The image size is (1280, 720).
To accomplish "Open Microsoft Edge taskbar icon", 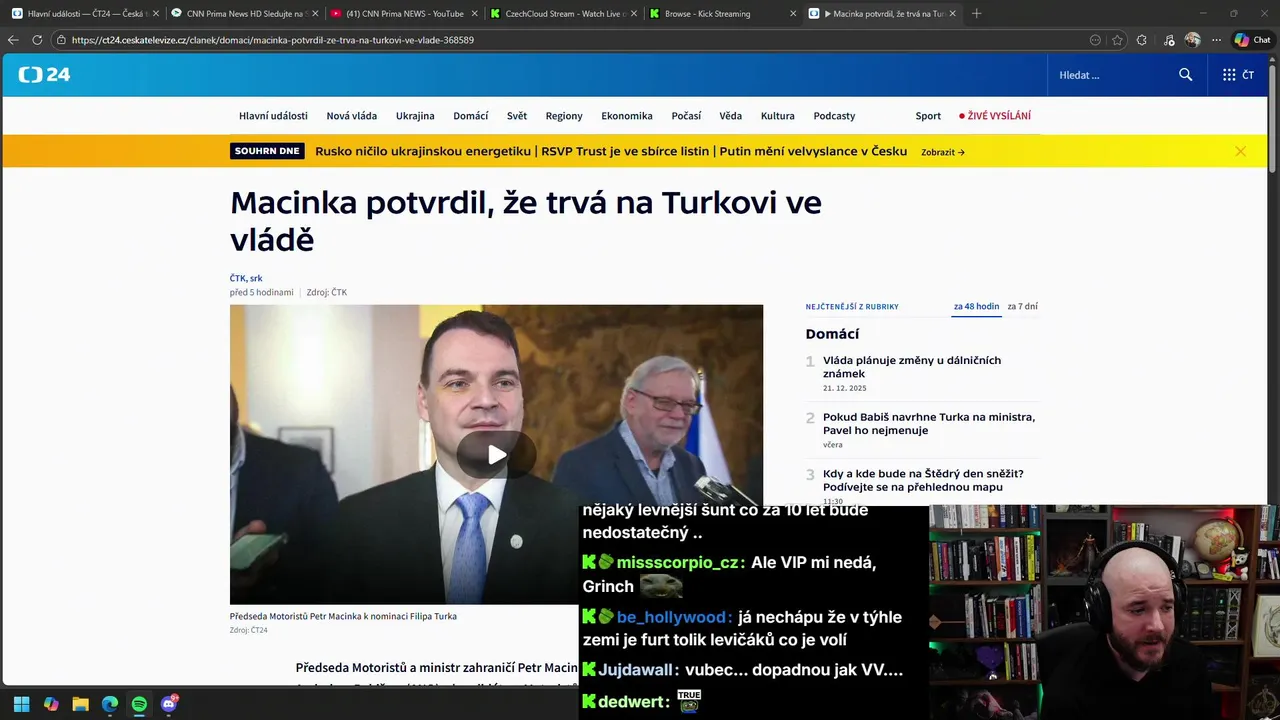I will coord(110,704).
